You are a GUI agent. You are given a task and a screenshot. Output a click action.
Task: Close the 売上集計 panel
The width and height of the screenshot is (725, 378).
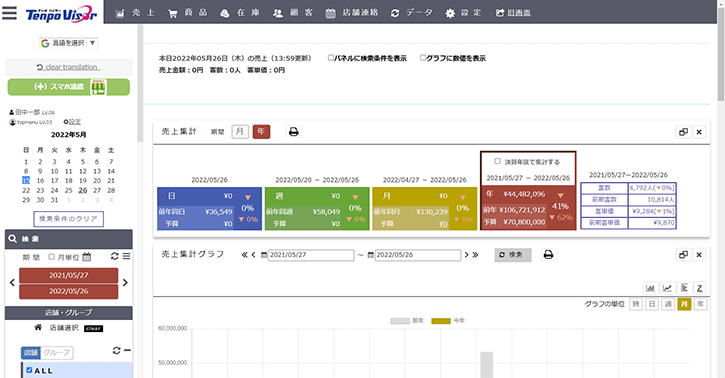[699, 132]
